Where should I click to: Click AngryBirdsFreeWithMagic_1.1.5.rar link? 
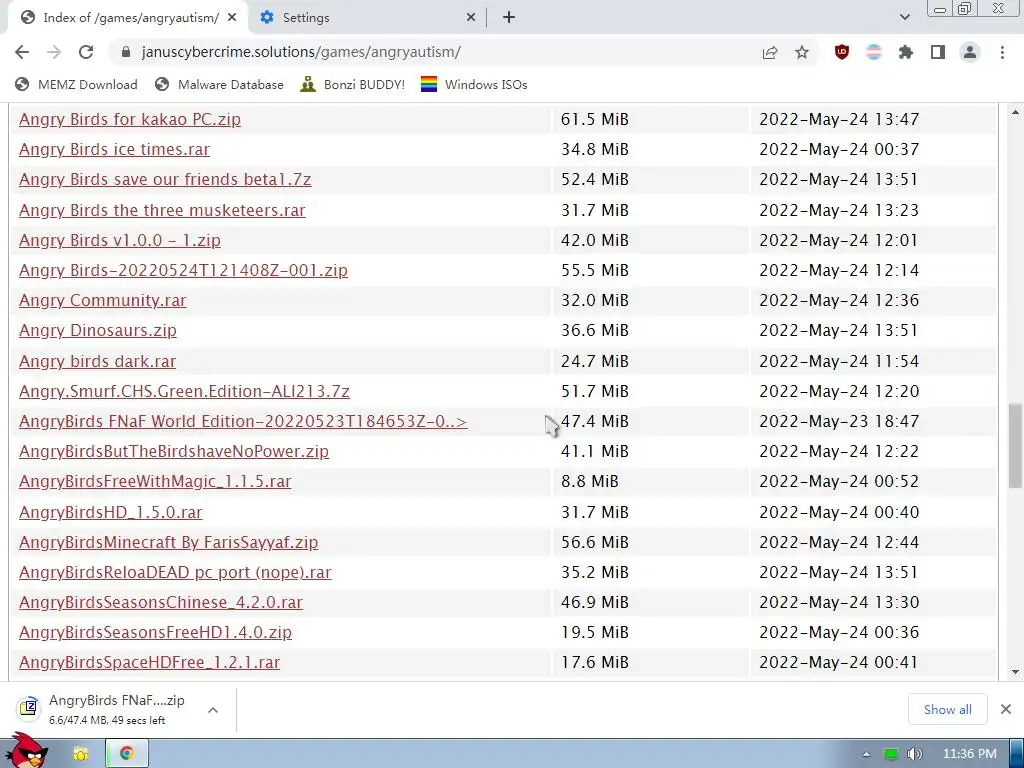tap(155, 481)
